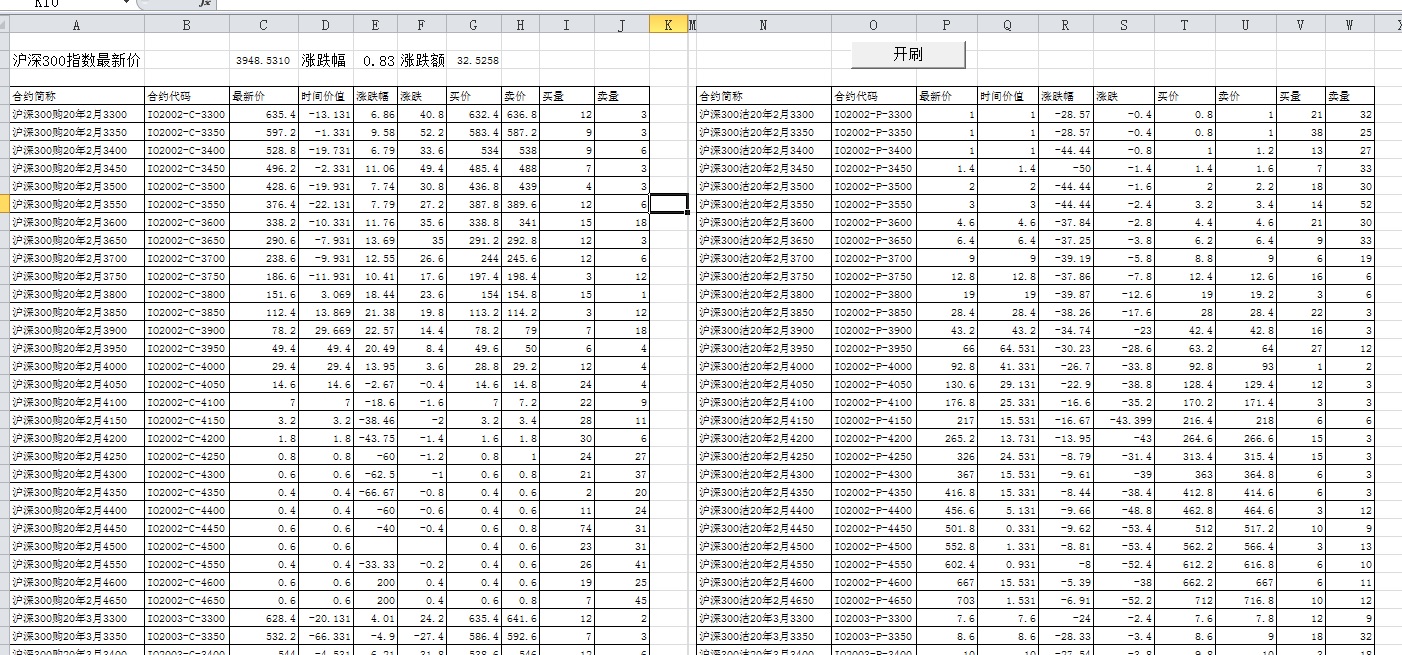Click cell 沪深300购20年2月4000

pyautogui.click(x=76, y=367)
